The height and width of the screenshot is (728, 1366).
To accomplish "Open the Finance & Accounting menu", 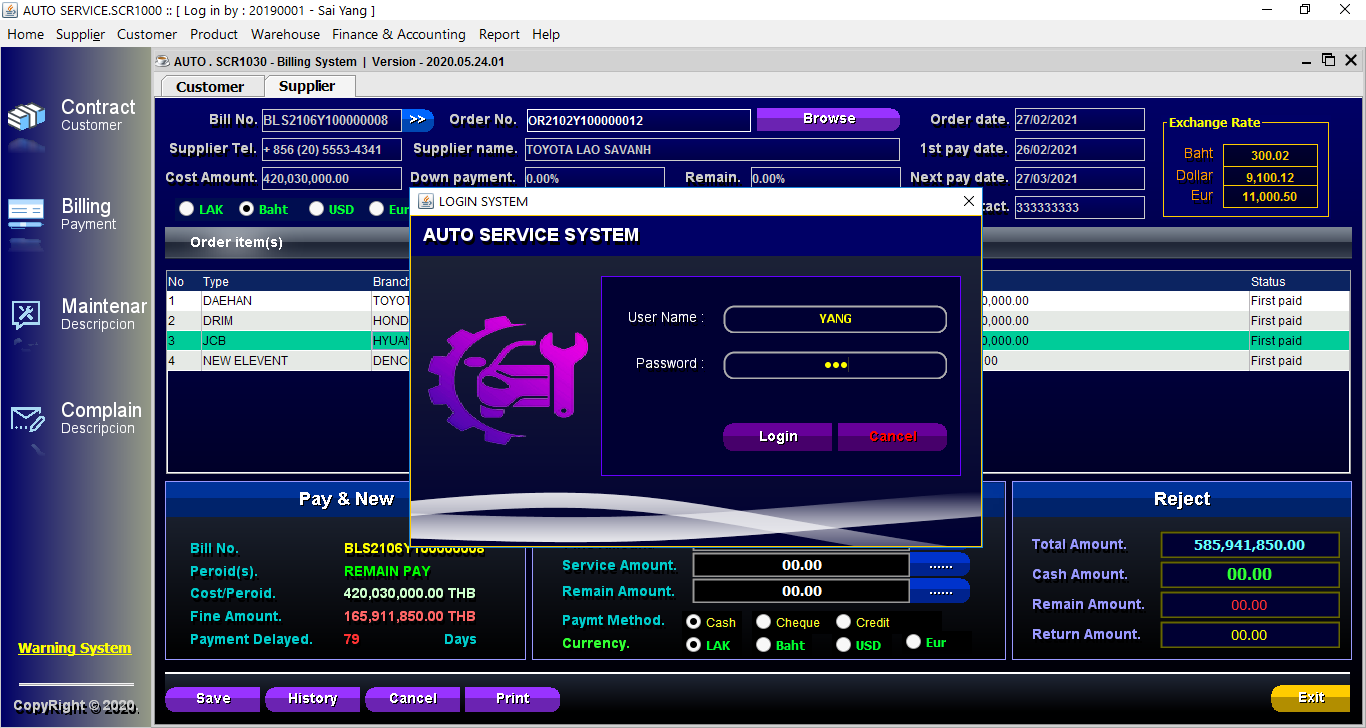I will coord(398,34).
